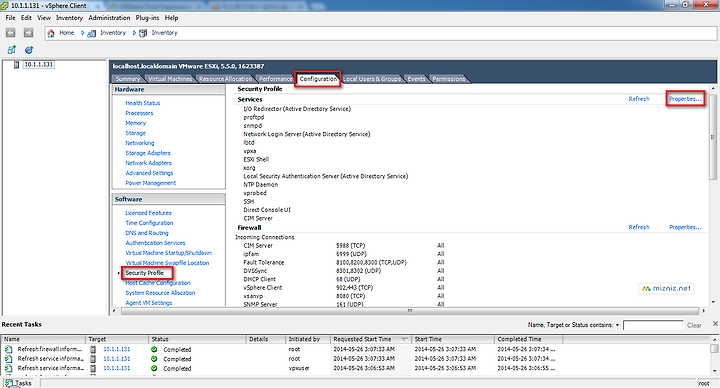Open the File menu
This screenshot has height=388, width=720.
coord(10,17)
